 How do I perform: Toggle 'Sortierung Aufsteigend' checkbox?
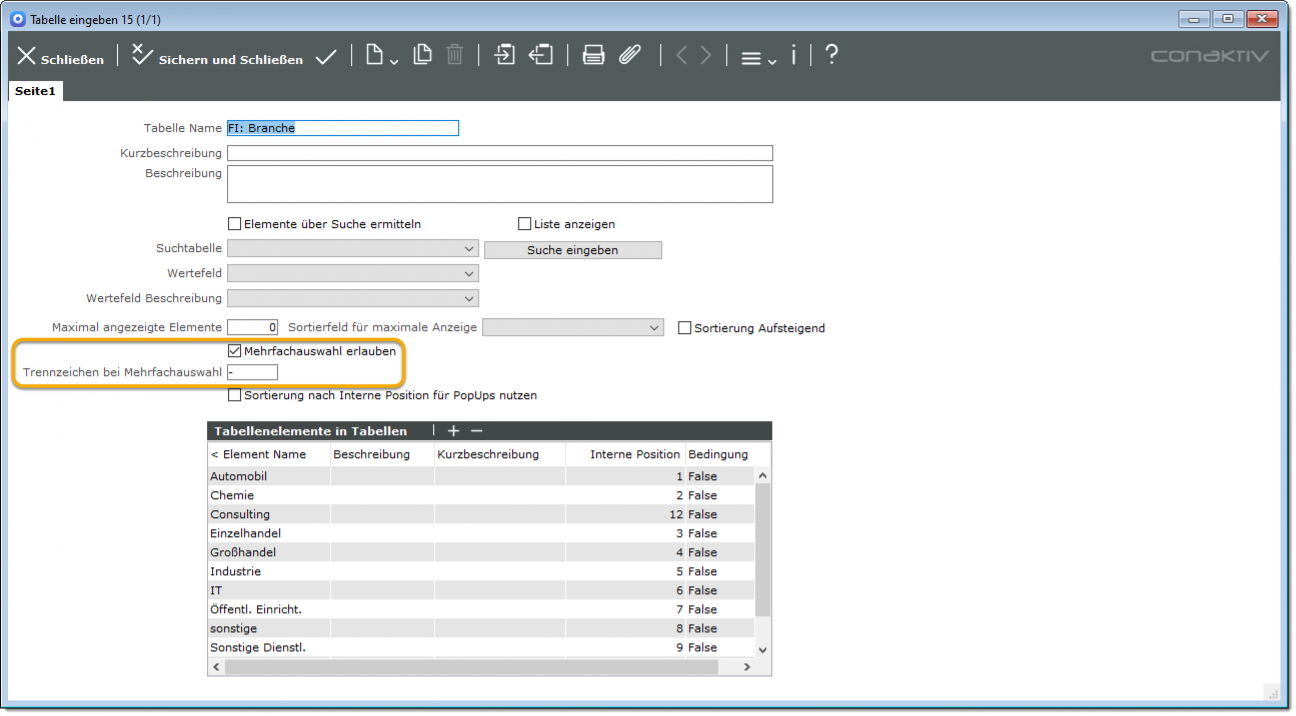[685, 328]
